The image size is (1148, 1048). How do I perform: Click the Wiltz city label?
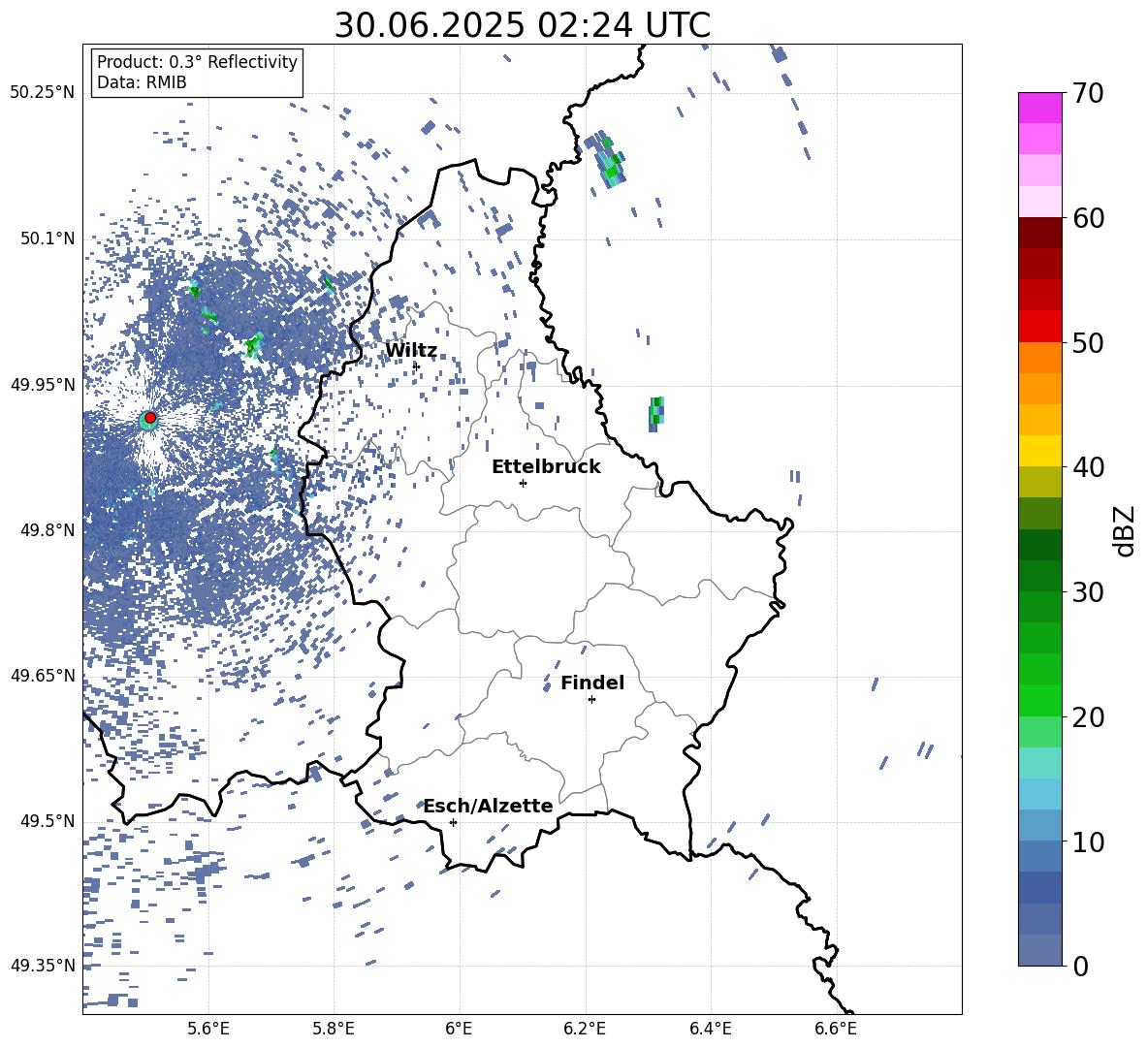411,351
